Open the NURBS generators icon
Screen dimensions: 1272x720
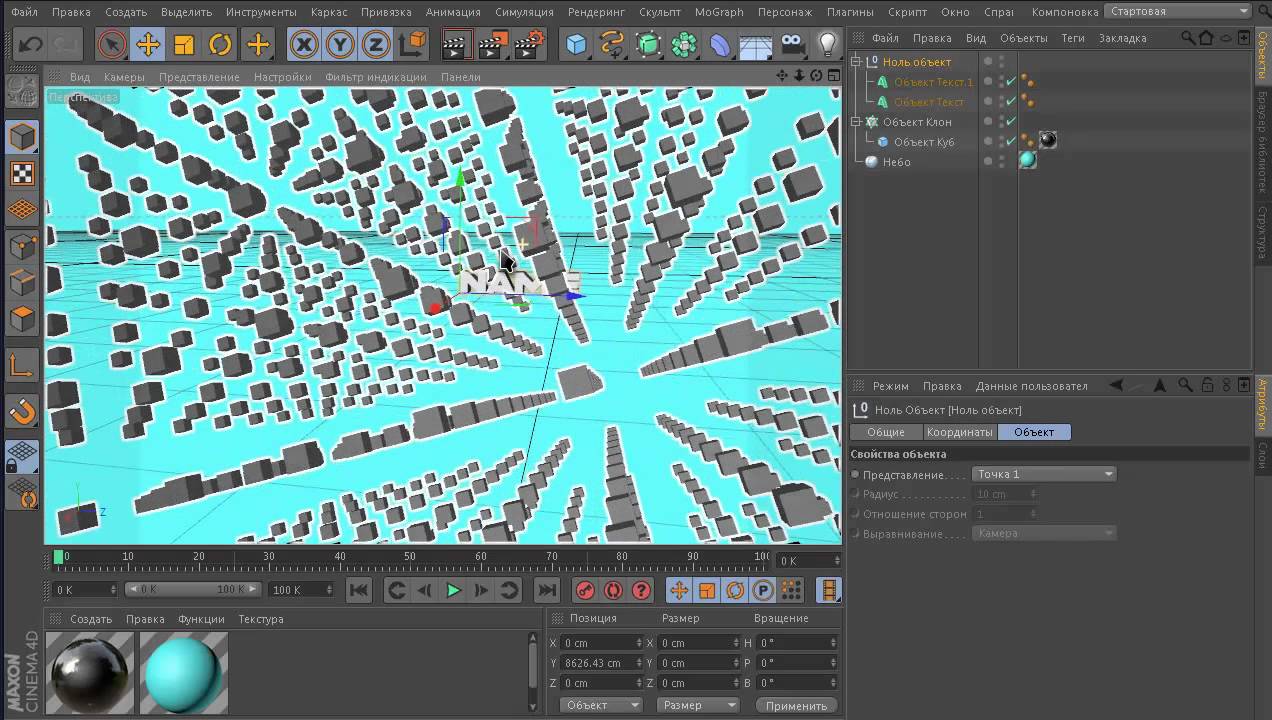click(648, 45)
